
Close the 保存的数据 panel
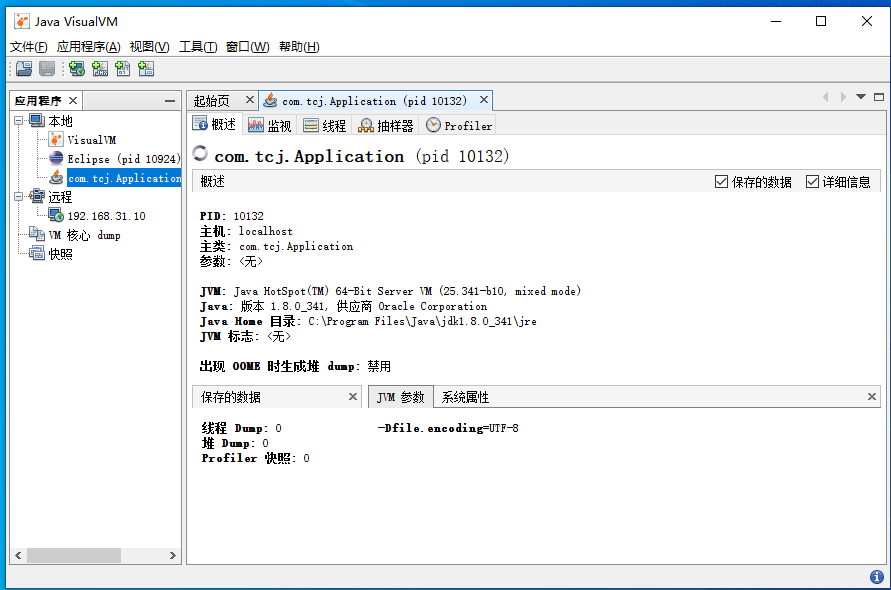[x=353, y=397]
